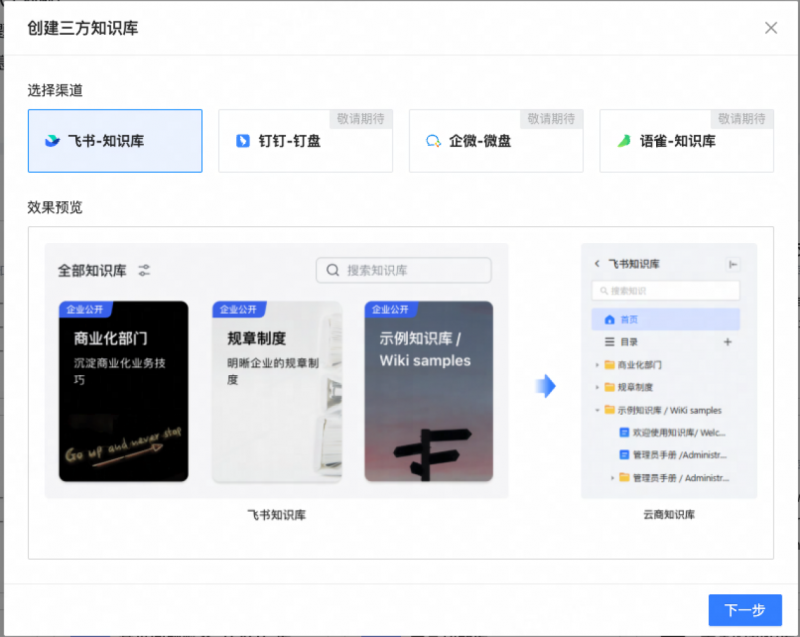Click the filter icon beside 全部知识库
This screenshot has width=800, height=637.
pyautogui.click(x=144, y=270)
